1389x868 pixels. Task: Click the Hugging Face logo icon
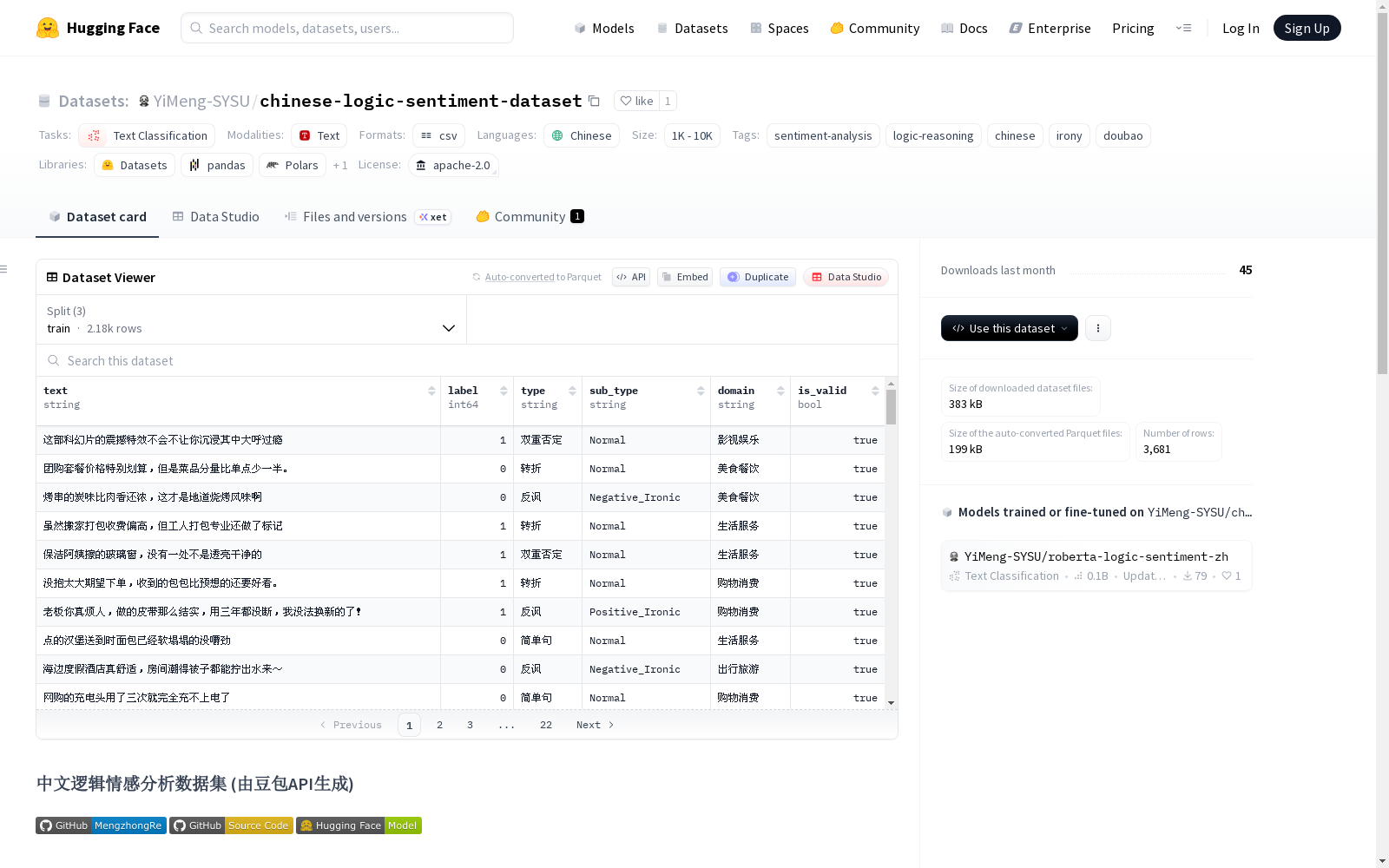48,28
